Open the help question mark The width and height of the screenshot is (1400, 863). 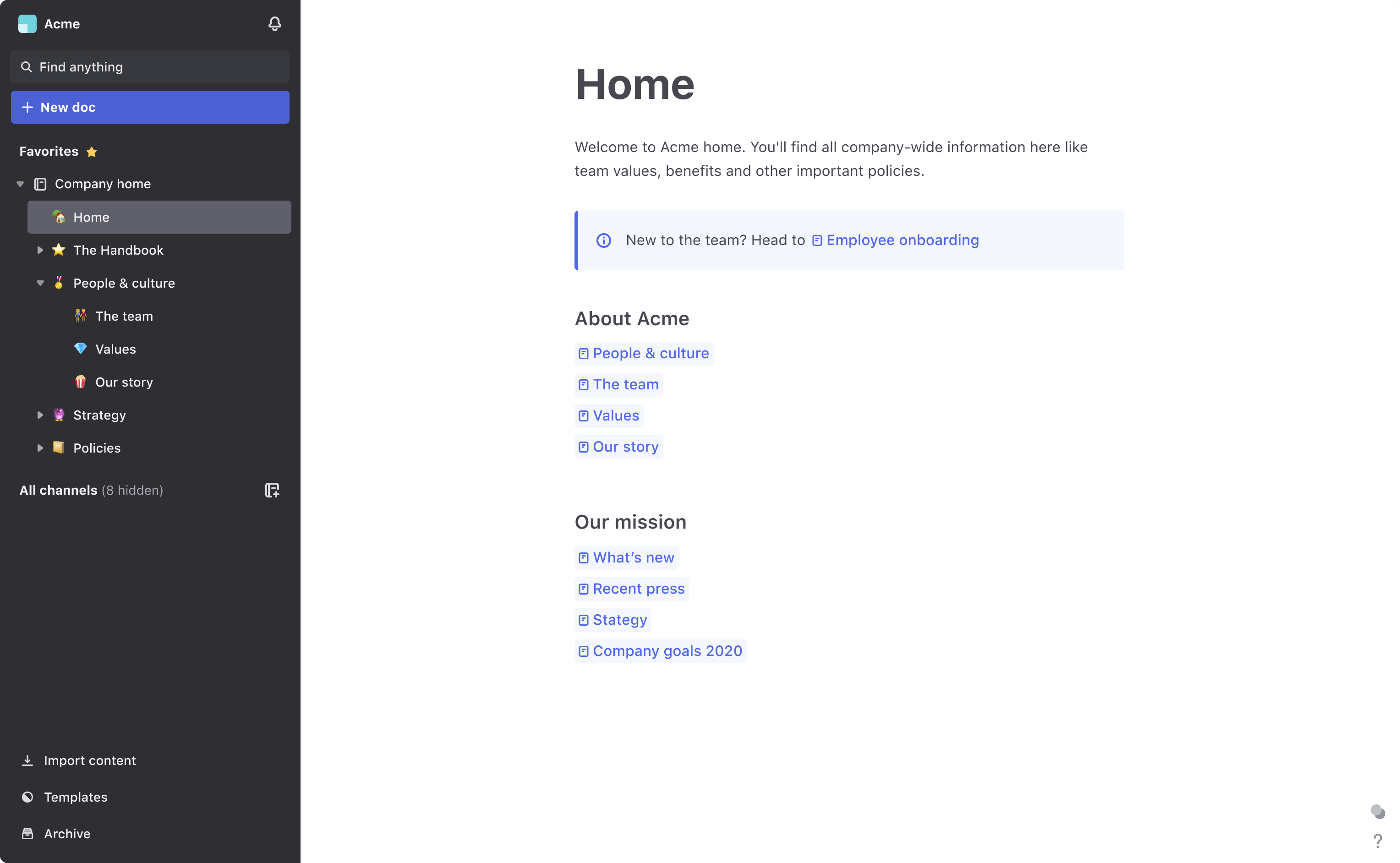point(1378,841)
